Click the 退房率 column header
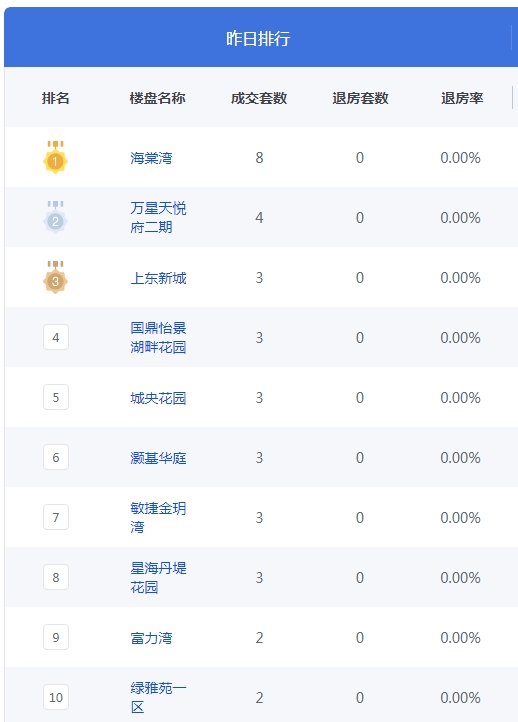This screenshot has height=722, width=518. (x=462, y=98)
